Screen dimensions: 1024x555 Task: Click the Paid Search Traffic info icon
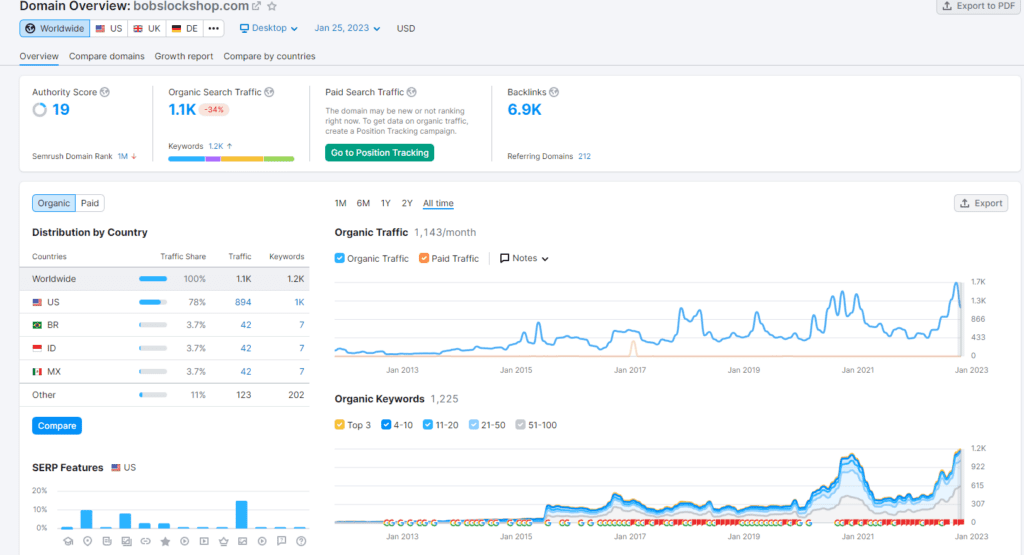[411, 92]
